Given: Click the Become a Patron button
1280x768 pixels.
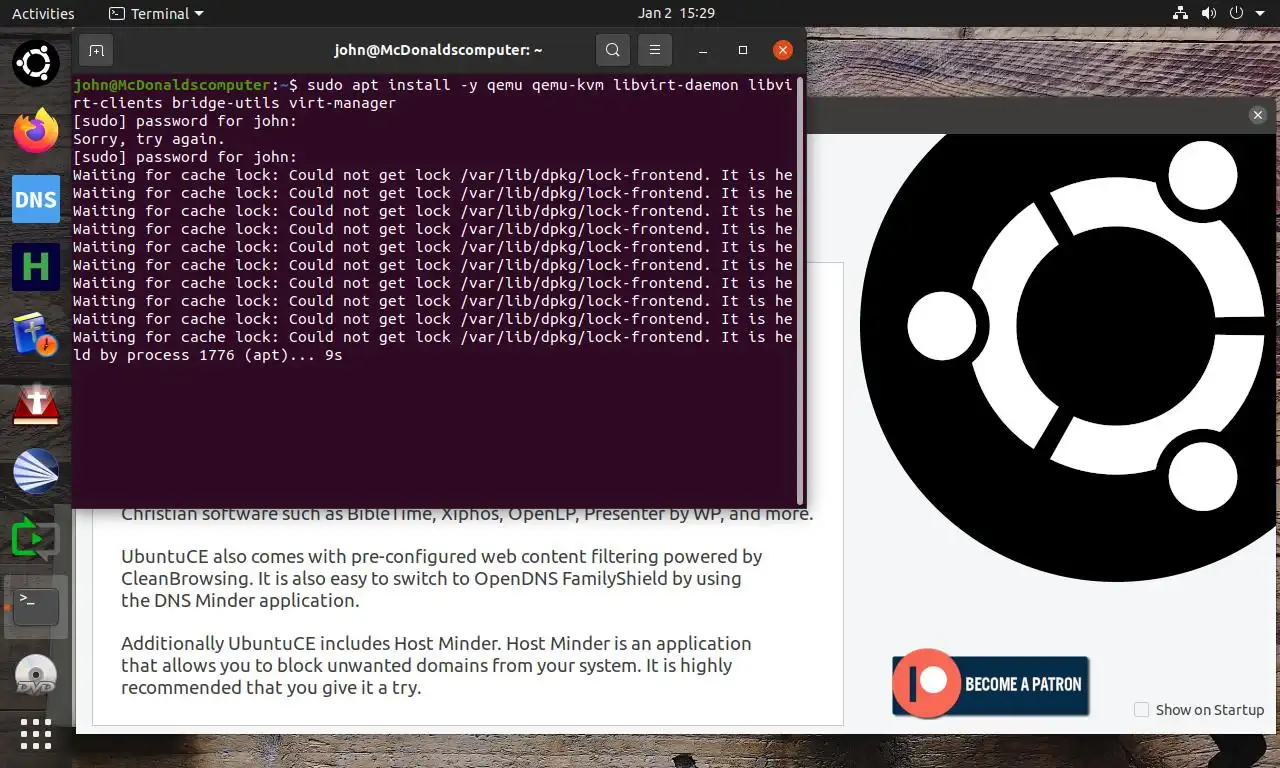Looking at the screenshot, I should [990, 685].
